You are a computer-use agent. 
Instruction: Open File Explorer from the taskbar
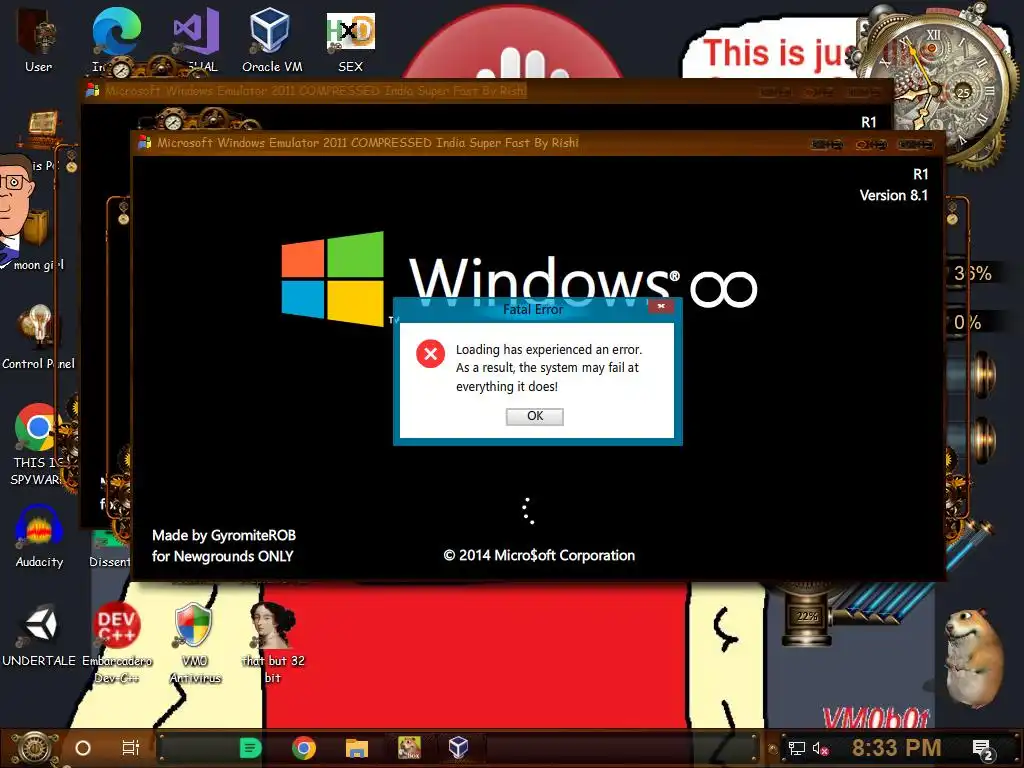point(357,748)
